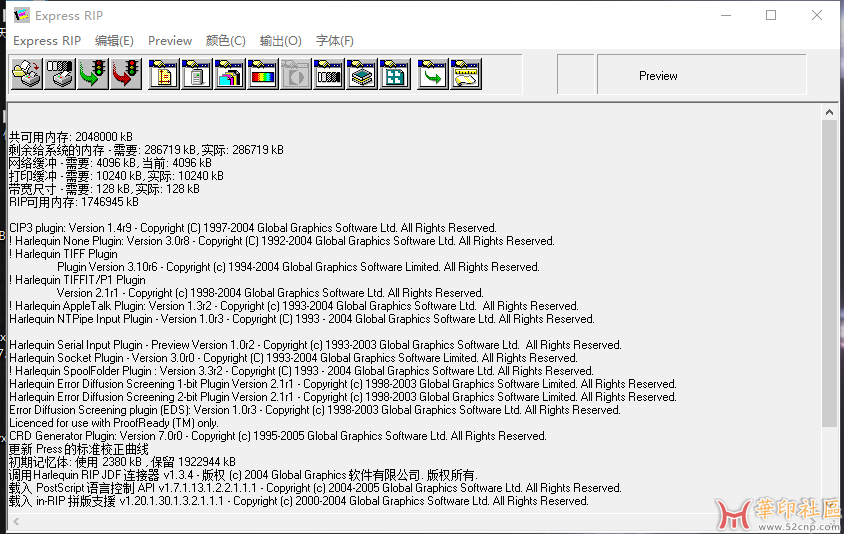Click the Print File printer icon
The width and height of the screenshot is (844, 534).
(26, 74)
